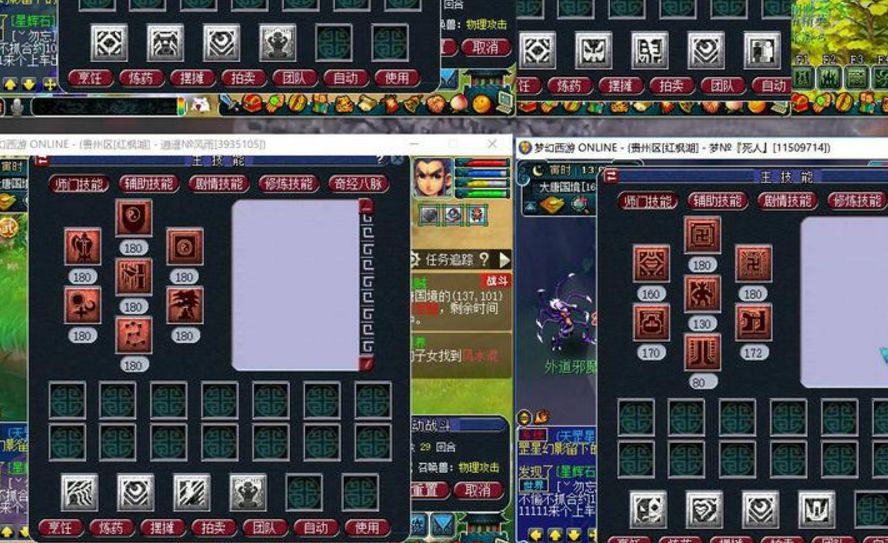
Task: Click the skill description scrollbar up arrow in 逍遥№风雨
Action: 366,206
